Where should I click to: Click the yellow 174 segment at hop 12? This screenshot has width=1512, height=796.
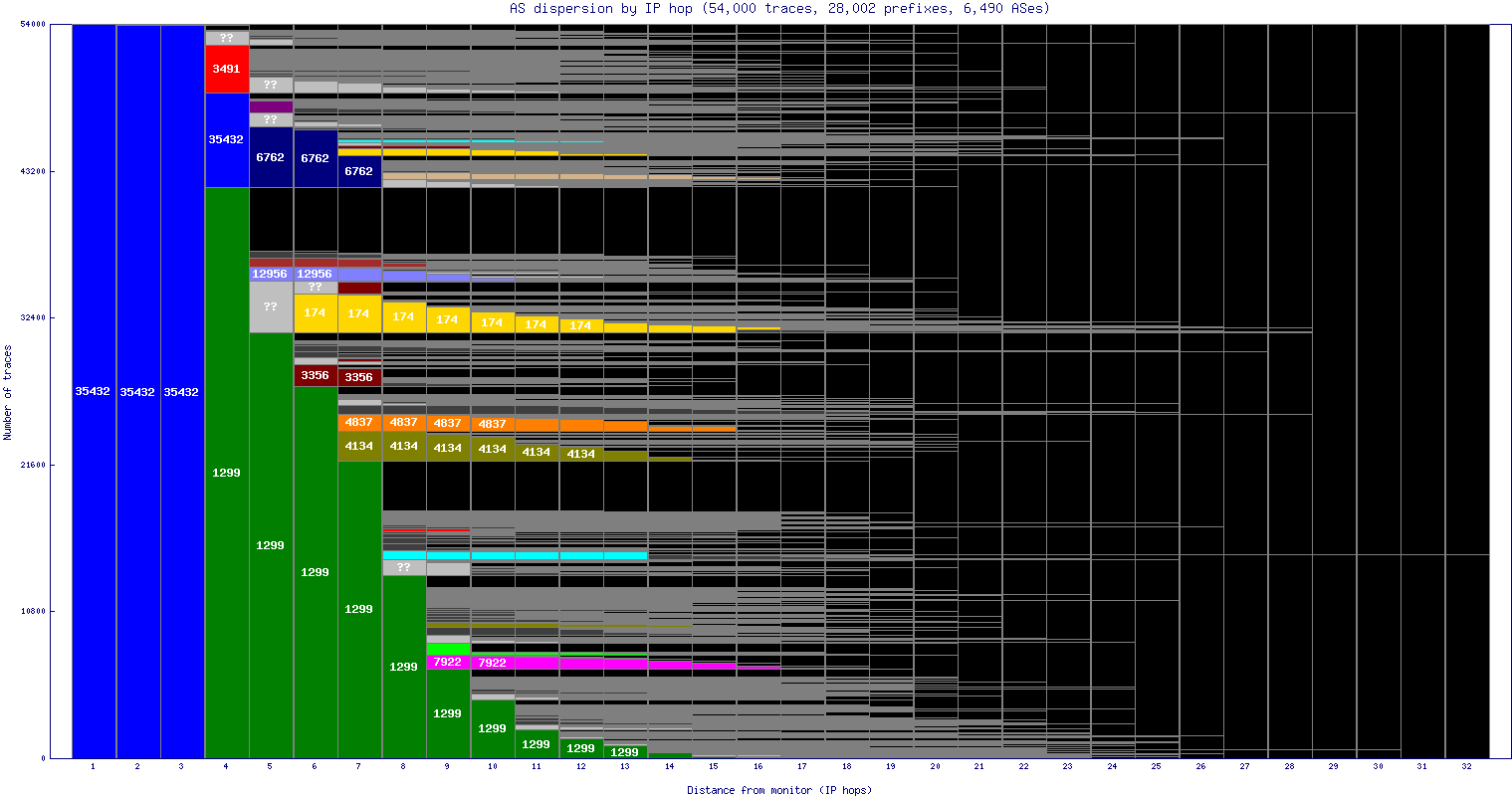581,325
